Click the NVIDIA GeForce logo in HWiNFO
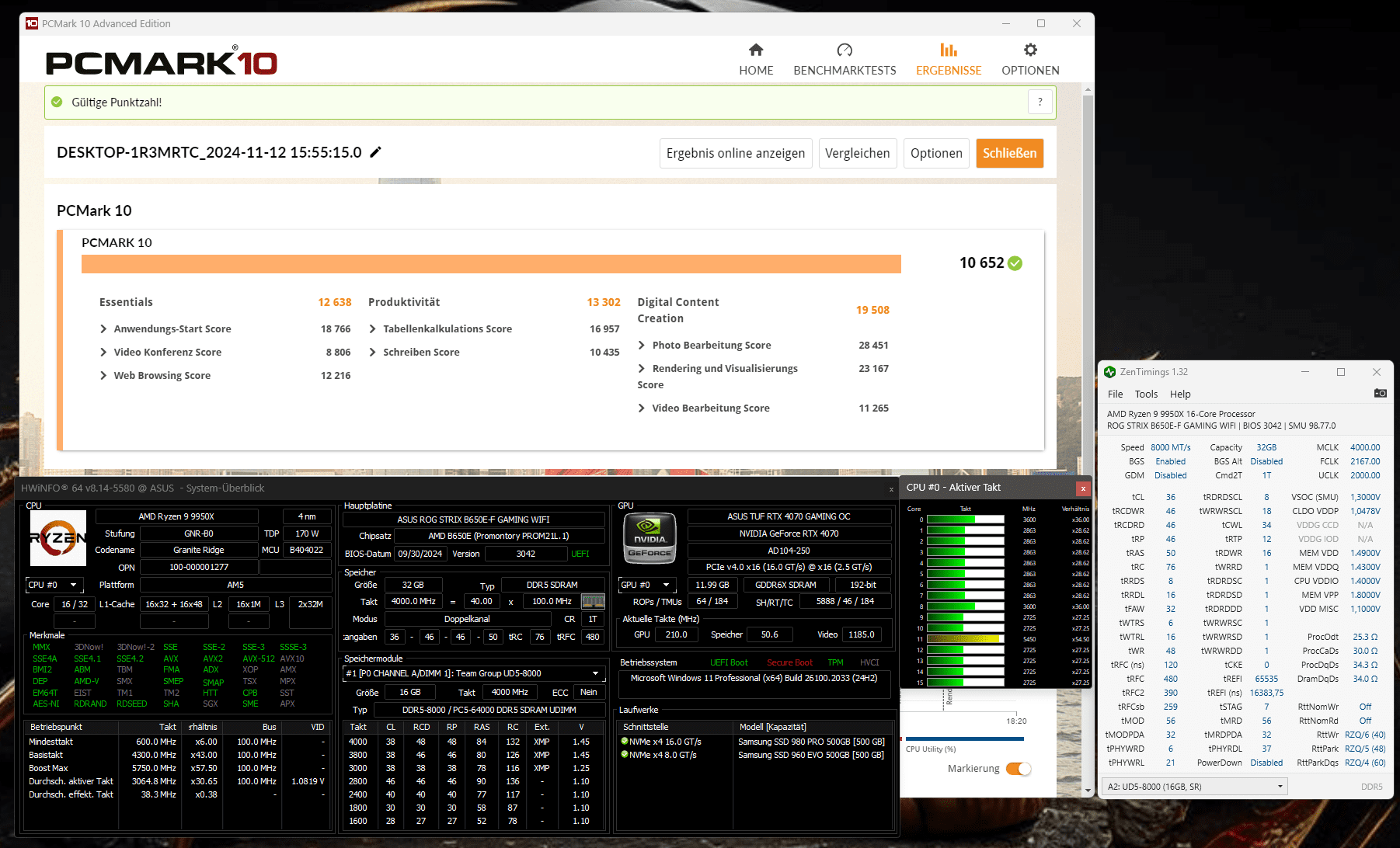The width and height of the screenshot is (1400, 848). coord(650,537)
